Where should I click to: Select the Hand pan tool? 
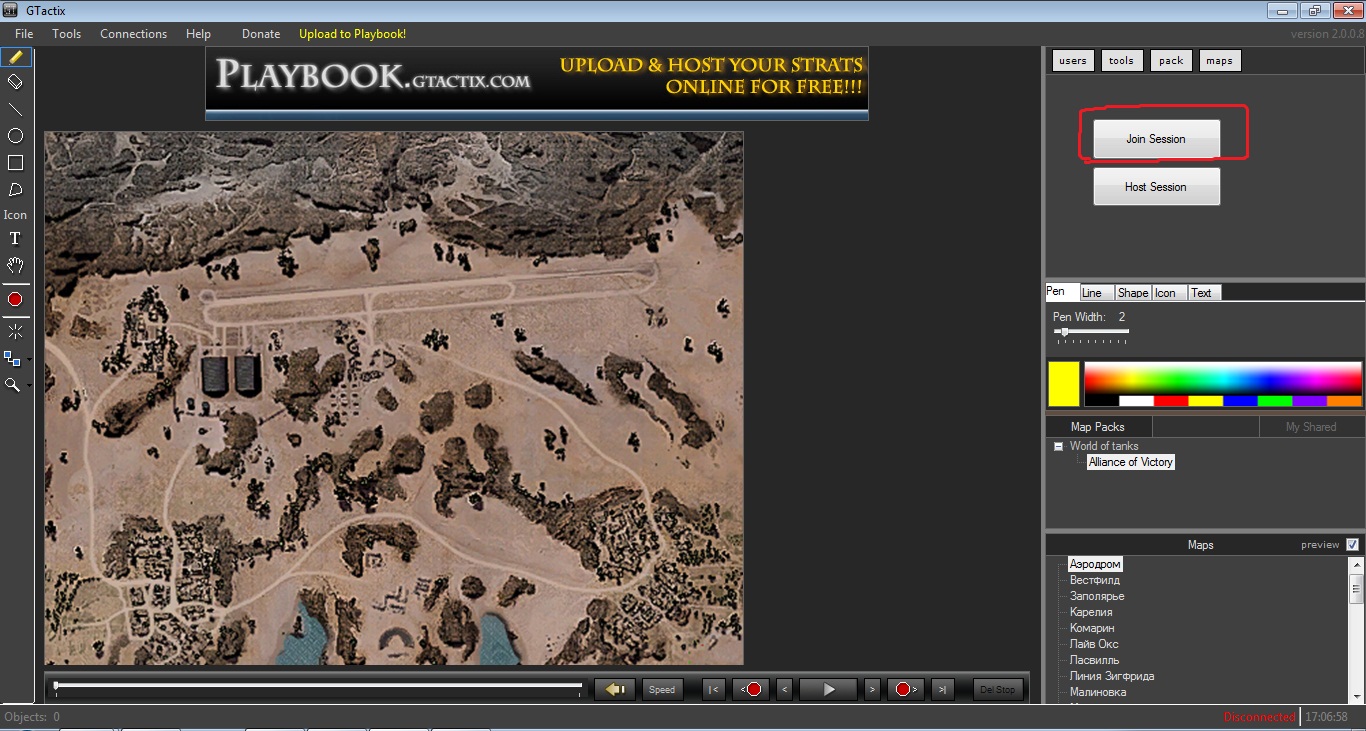(15, 266)
